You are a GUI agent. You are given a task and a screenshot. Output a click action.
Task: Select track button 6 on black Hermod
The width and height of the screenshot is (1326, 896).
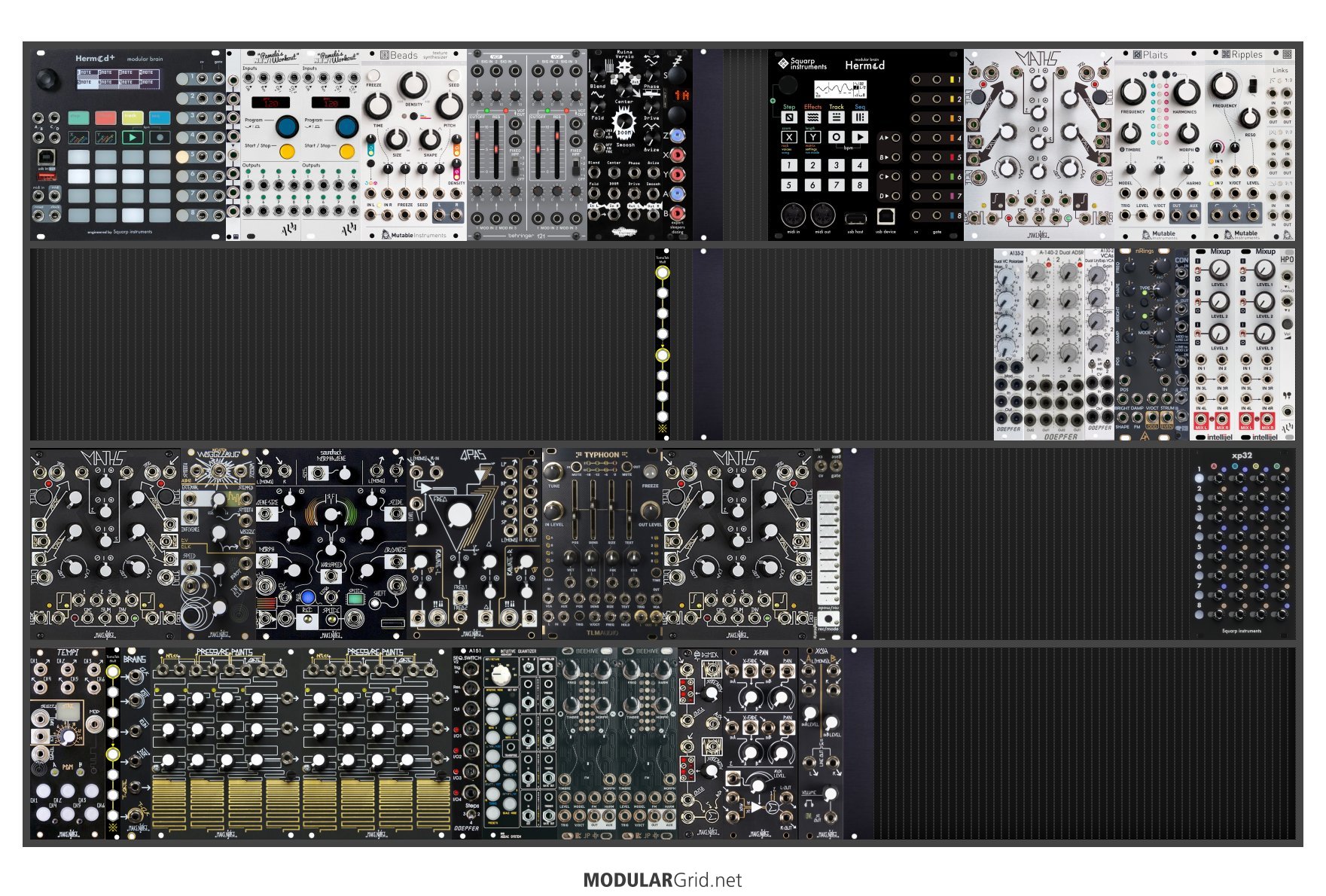point(812,184)
